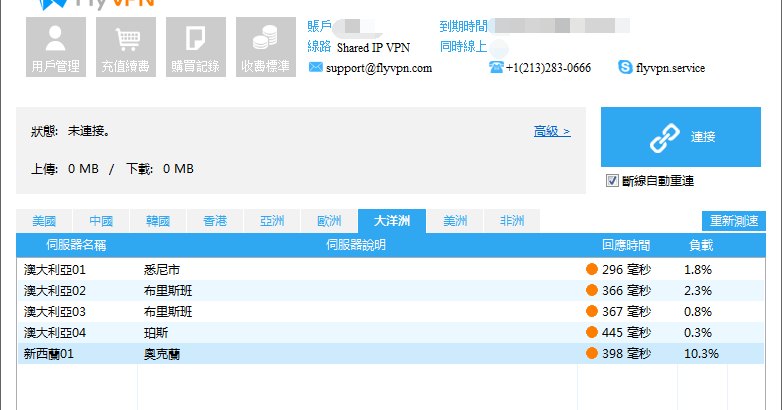Open 購買記錄 purchase records icon
782x410 pixels.
[x=196, y=47]
